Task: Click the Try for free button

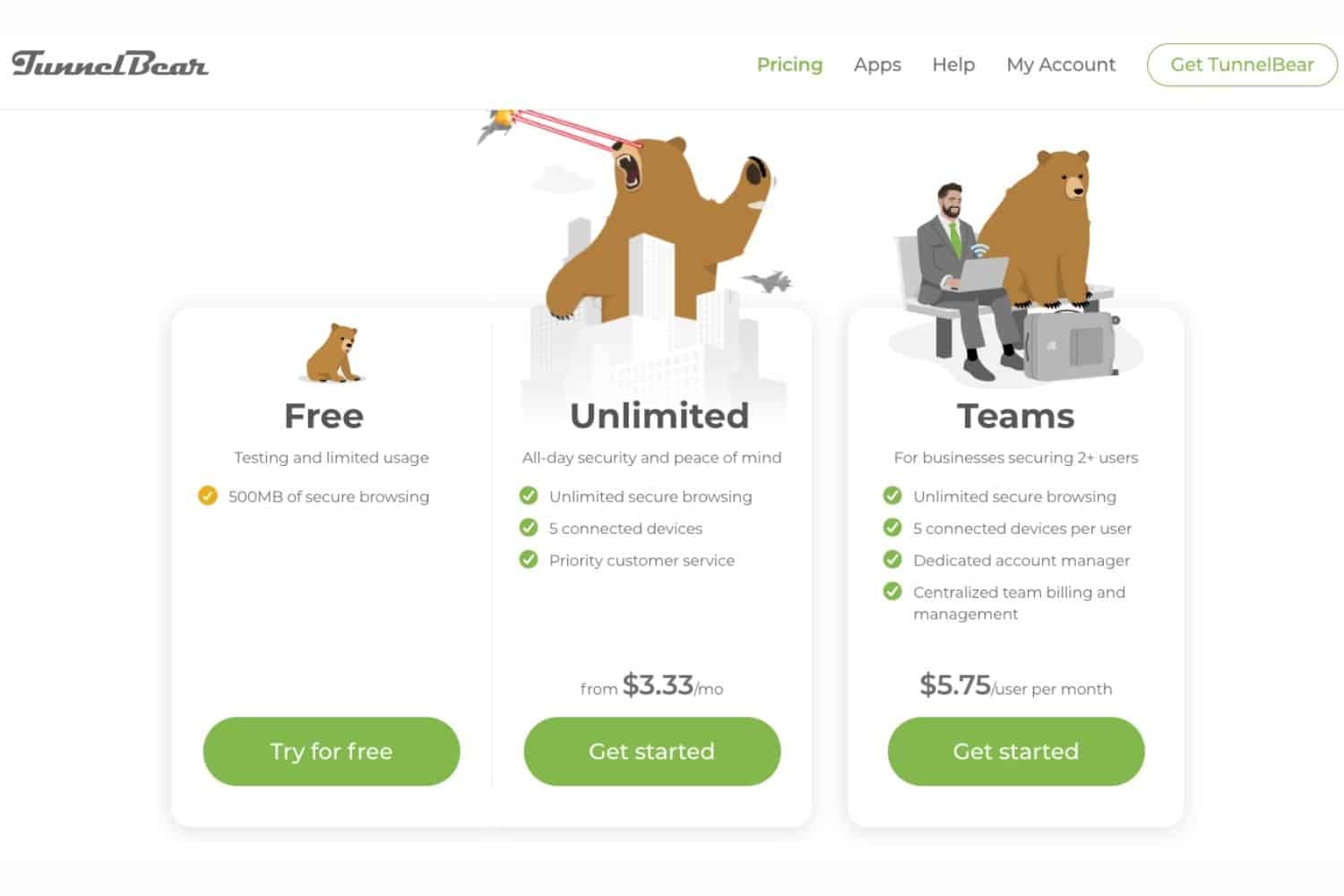Action: pos(332,751)
